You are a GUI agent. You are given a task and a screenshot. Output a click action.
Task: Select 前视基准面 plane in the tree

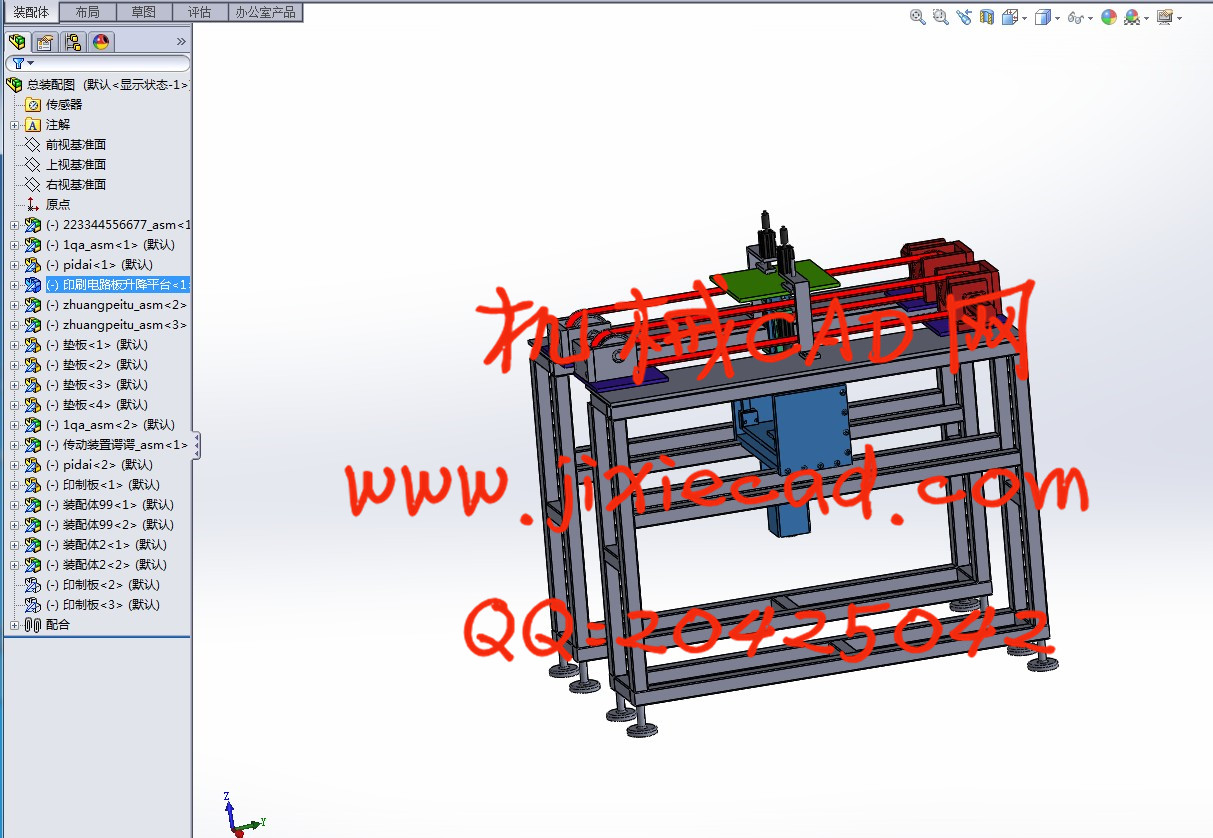coord(75,144)
